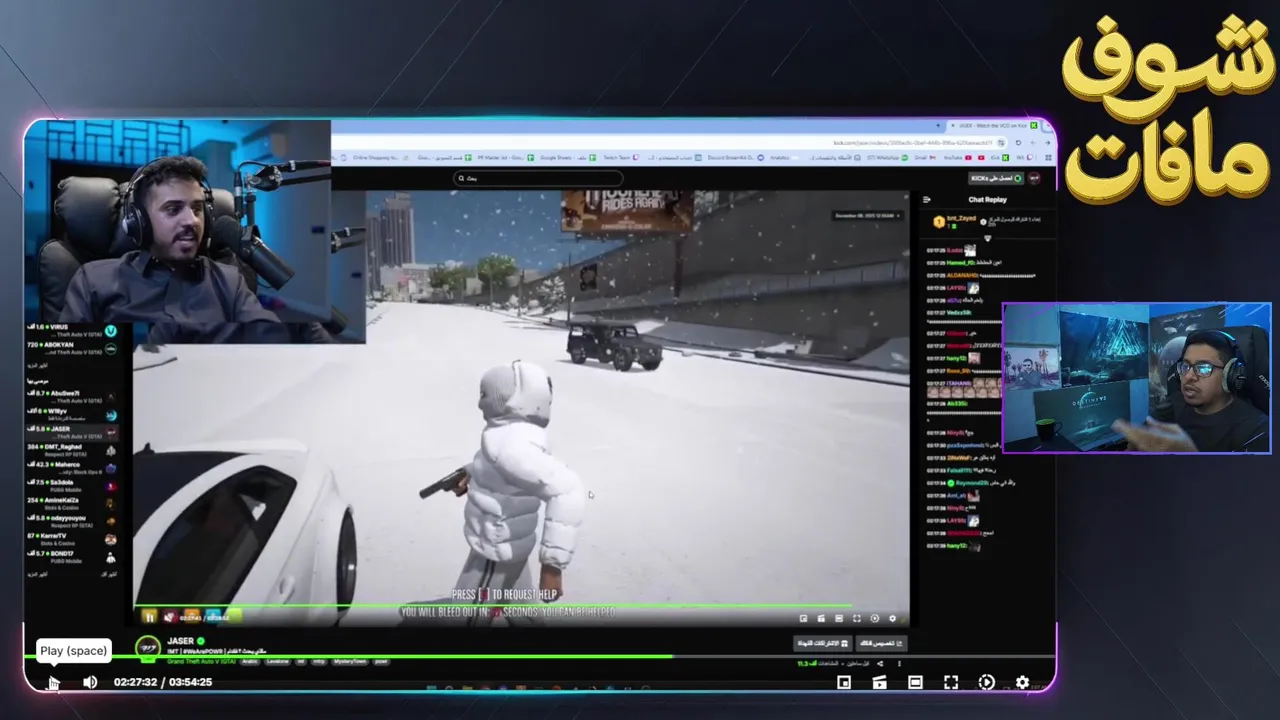The image size is (1280, 720).
Task: Click the Grand Theft Auto V category link
Action: pyautogui.click(x=202, y=661)
